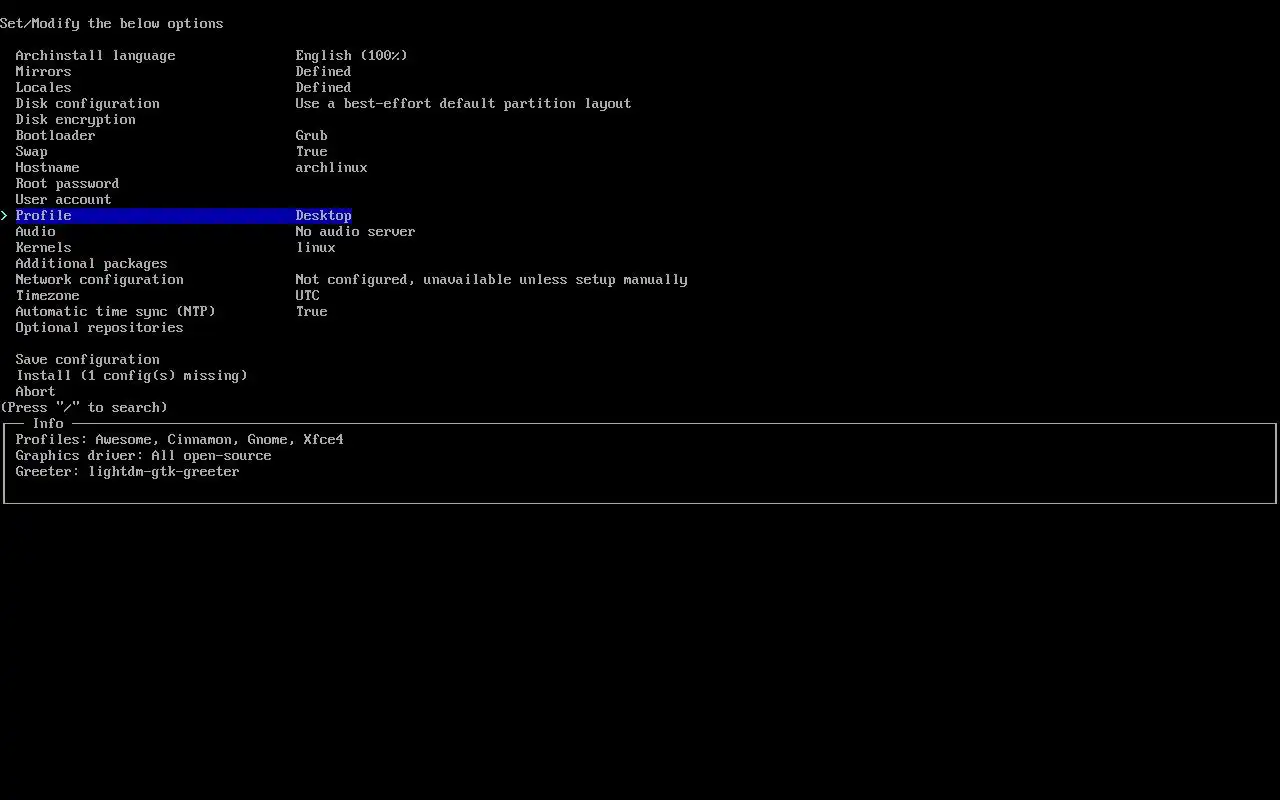The width and height of the screenshot is (1280, 800).
Task: Open Additional packages entry
Action: pos(91,263)
